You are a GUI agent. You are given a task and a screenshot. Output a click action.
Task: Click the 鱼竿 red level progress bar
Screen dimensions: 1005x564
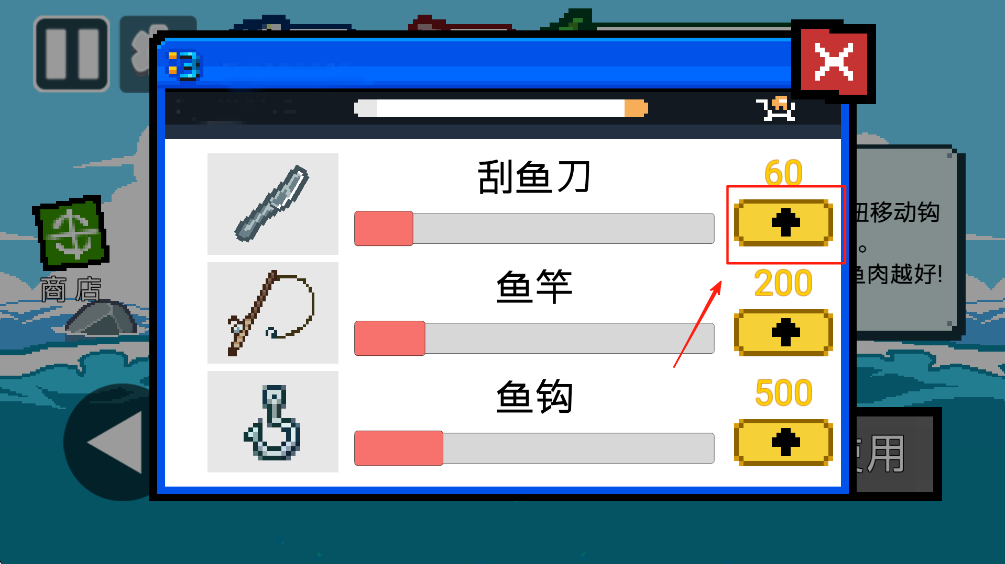pyautogui.click(x=535, y=338)
